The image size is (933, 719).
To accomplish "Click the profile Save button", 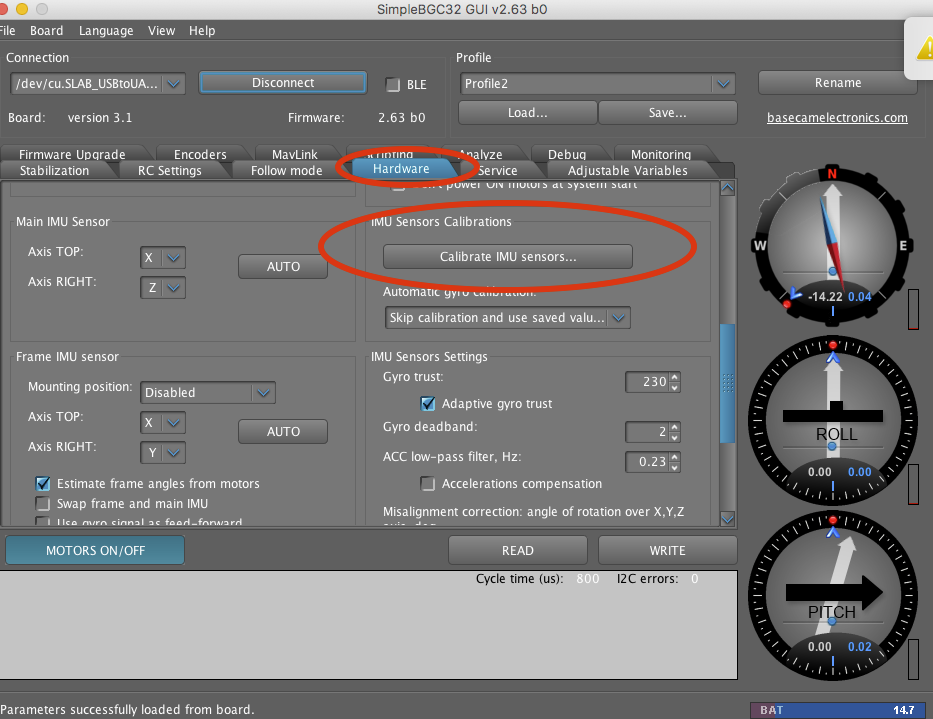I will coord(668,112).
